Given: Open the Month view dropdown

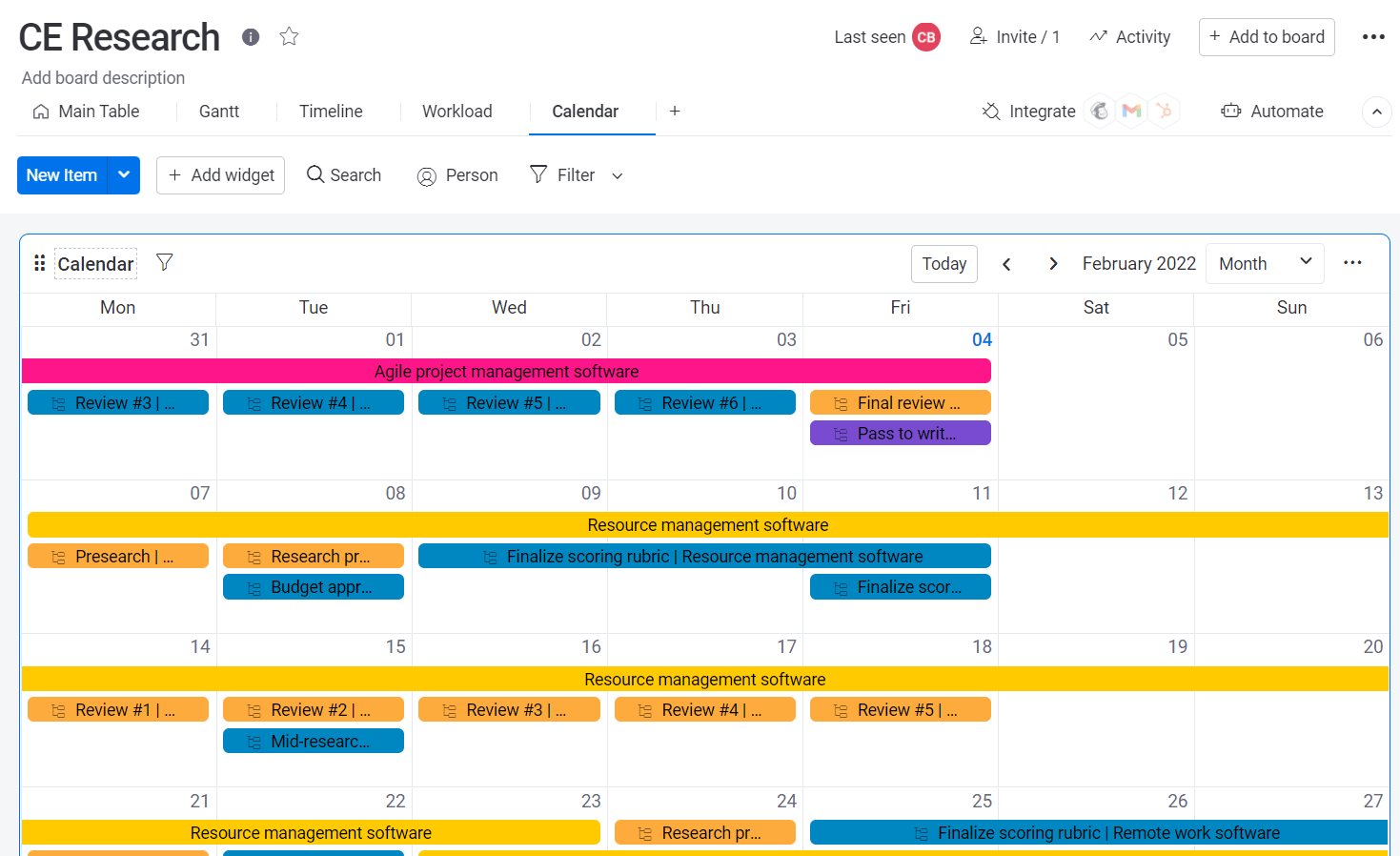Looking at the screenshot, I should pos(1265,263).
